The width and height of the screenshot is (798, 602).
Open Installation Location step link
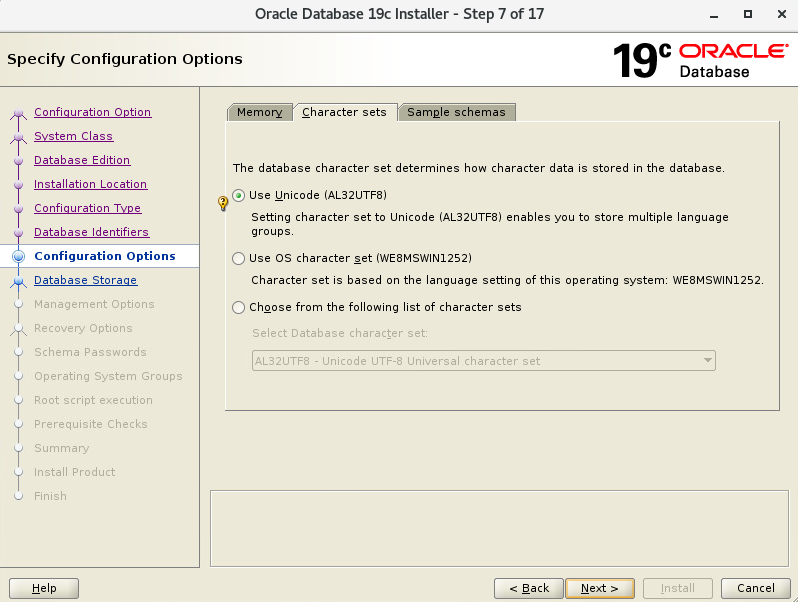pos(91,184)
